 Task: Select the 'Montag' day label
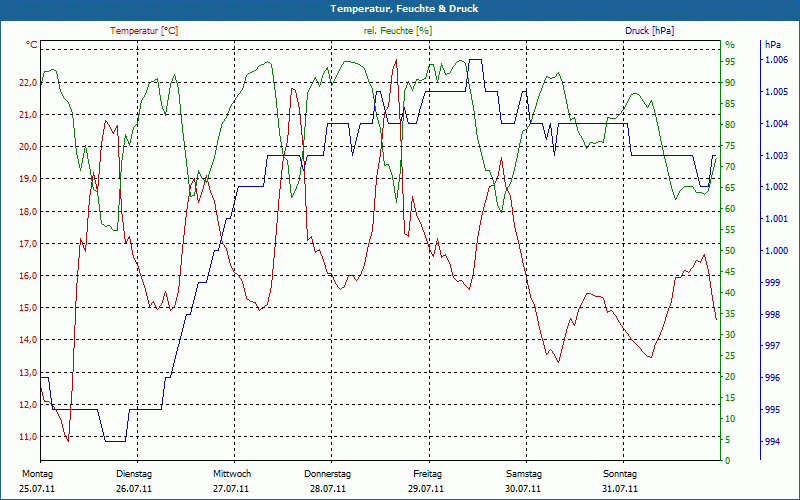tap(37, 474)
